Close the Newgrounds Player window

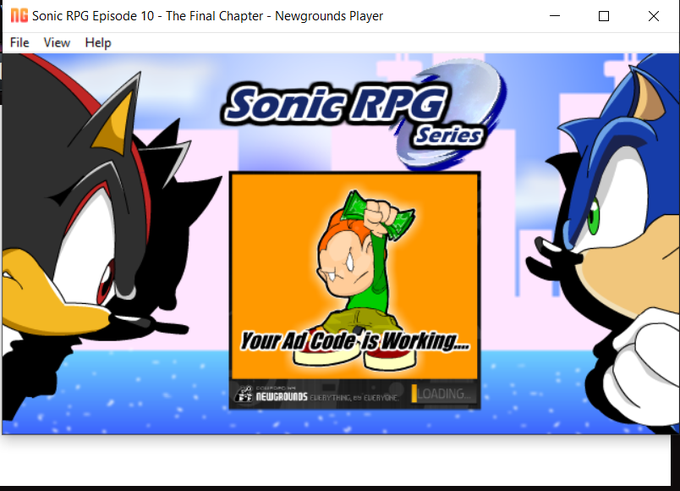(x=654, y=16)
